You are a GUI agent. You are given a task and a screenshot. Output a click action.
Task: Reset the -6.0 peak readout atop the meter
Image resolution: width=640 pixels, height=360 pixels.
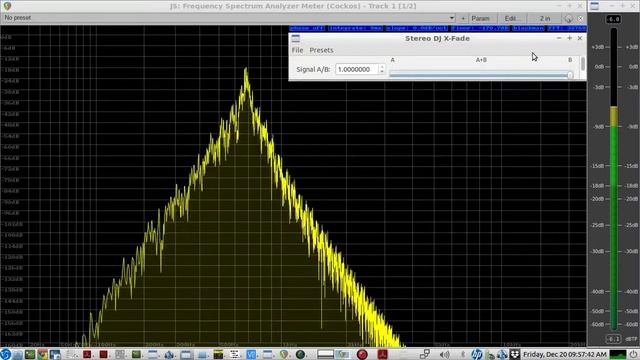613,19
